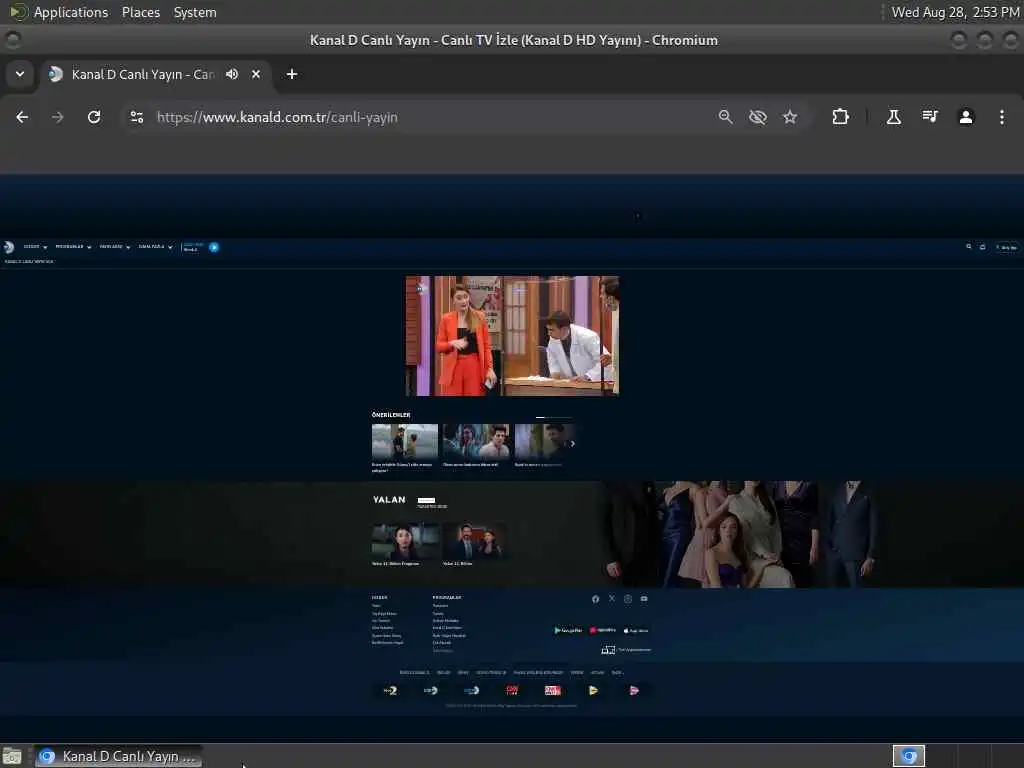
Task: Click the Google Play store badge
Action: point(568,630)
